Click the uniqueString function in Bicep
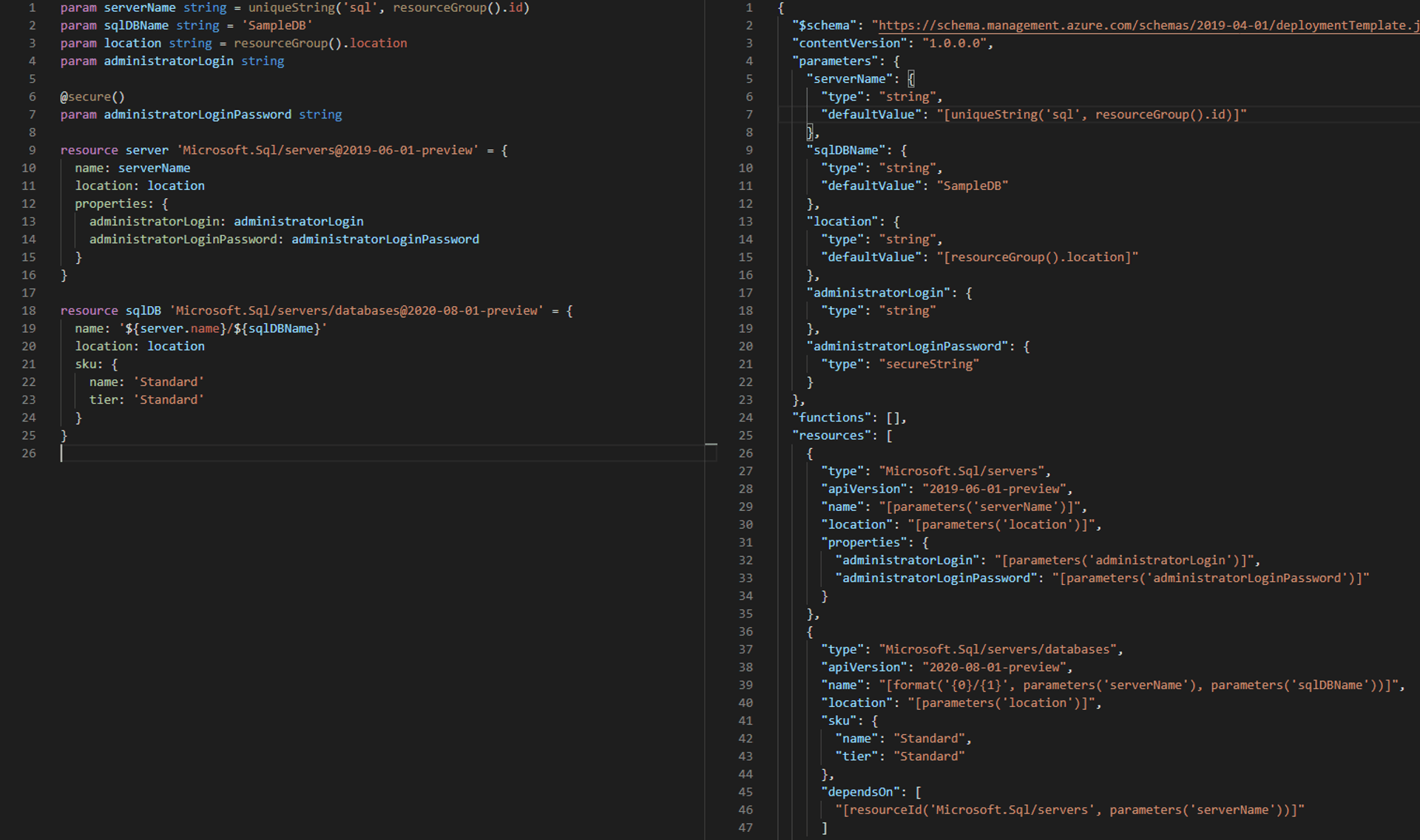1420x840 pixels. (x=291, y=7)
